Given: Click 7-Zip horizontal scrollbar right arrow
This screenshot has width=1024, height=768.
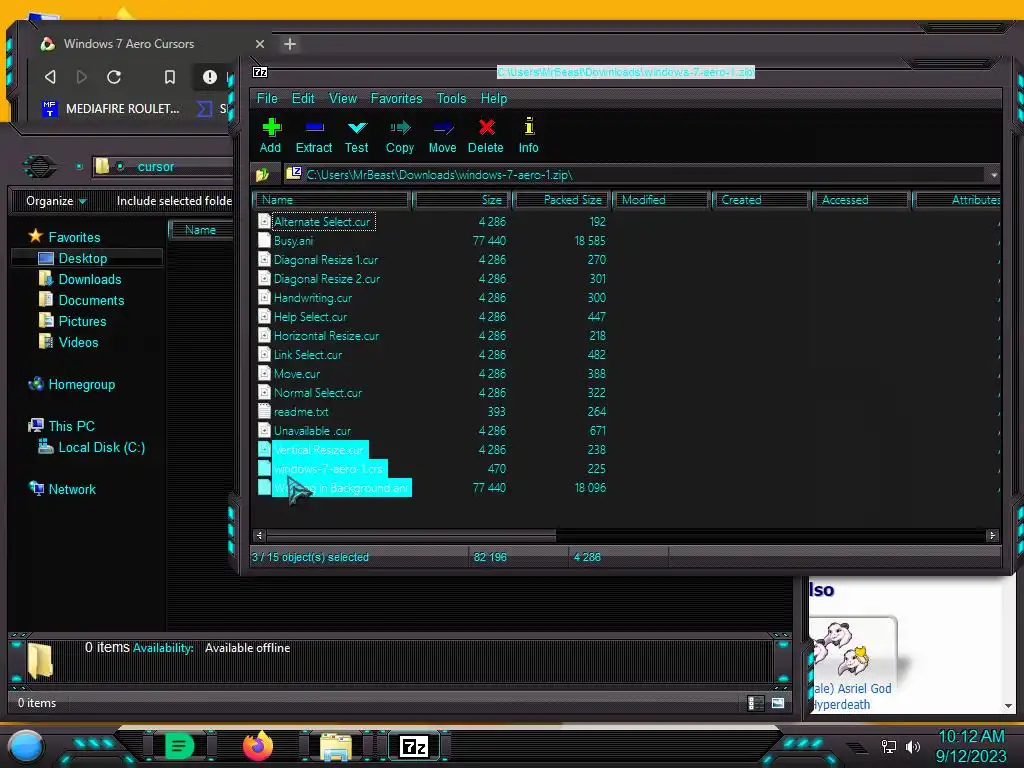Looking at the screenshot, I should point(992,536).
